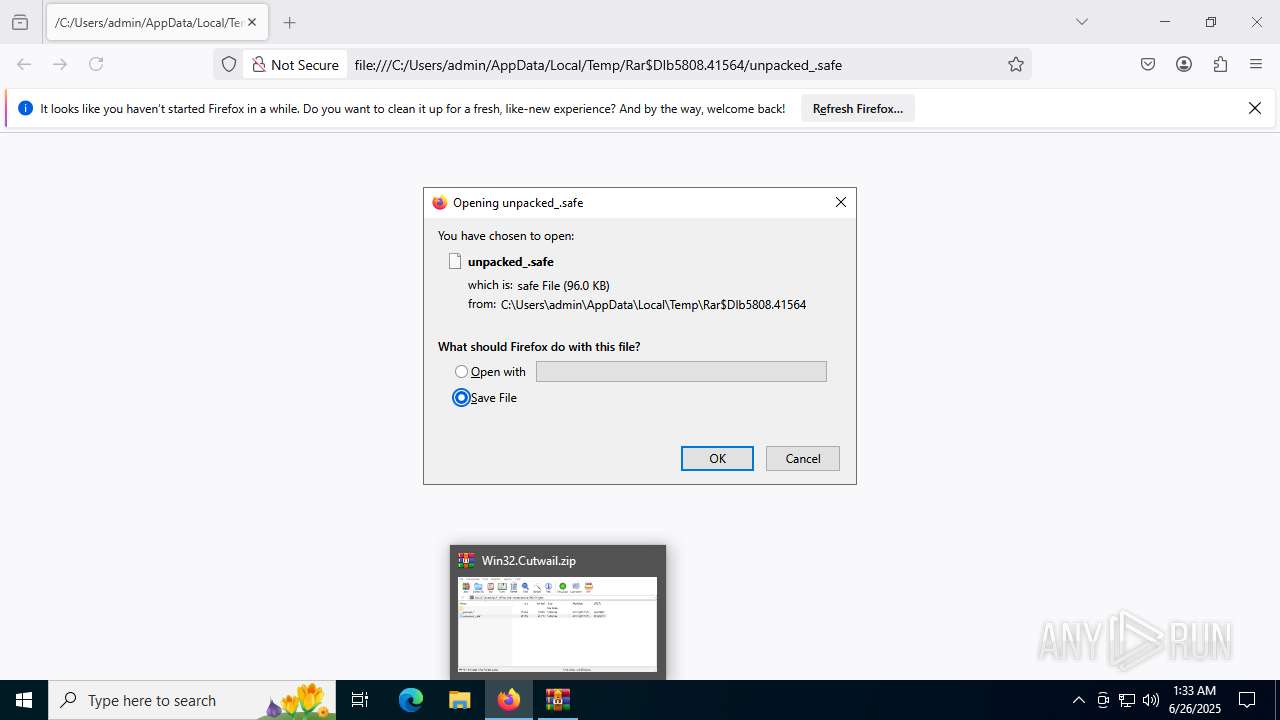
Task: Cancel the file open dialog
Action: 803,458
